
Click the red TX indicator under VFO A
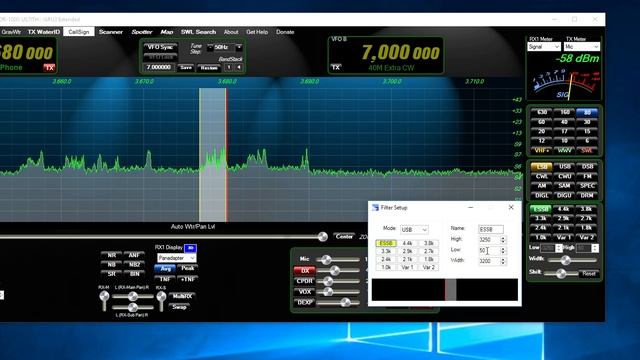pos(49,68)
